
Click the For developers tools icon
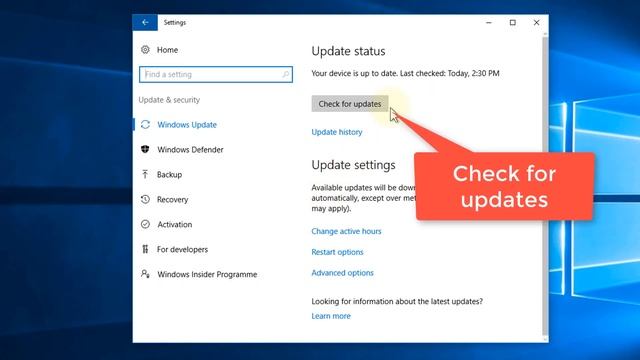tap(145, 249)
